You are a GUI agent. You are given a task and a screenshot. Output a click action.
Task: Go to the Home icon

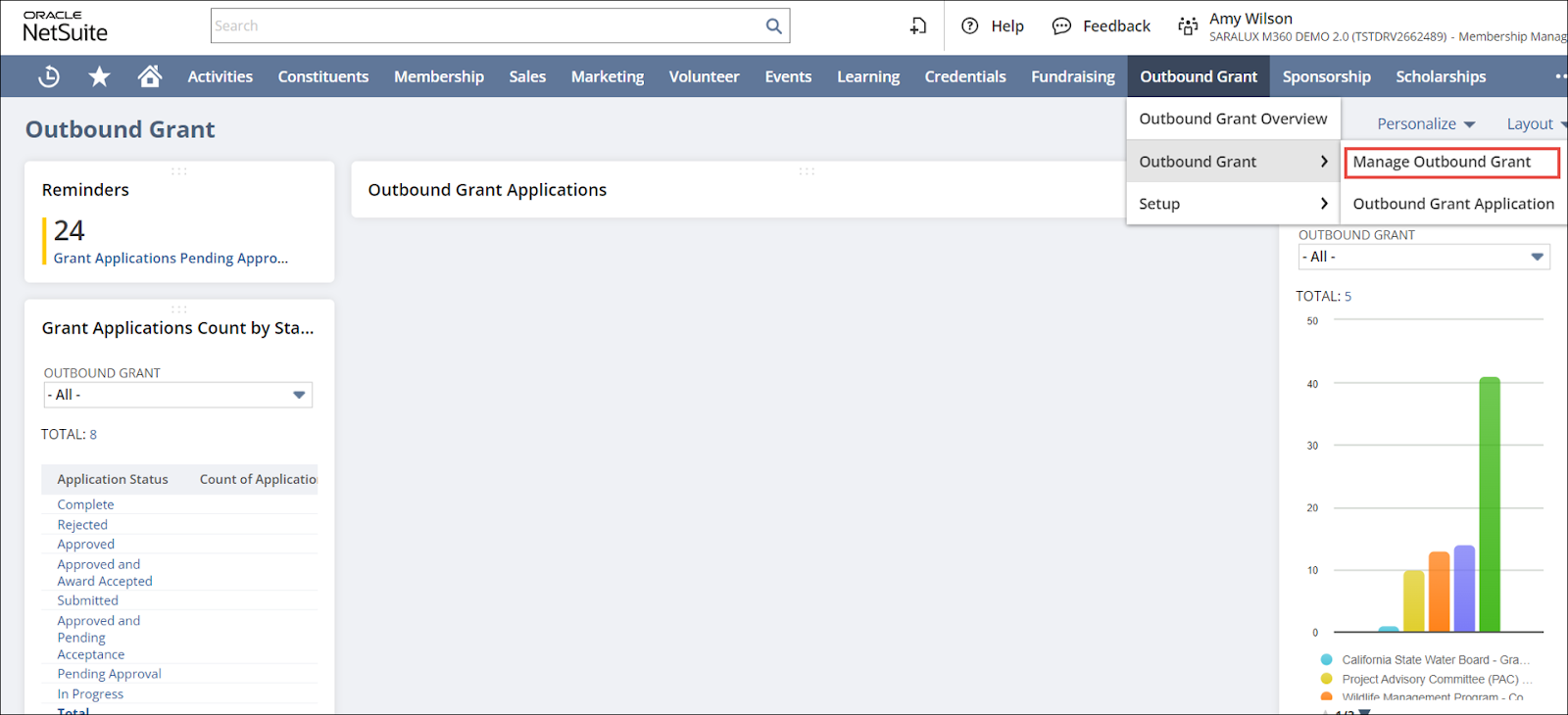(x=150, y=76)
